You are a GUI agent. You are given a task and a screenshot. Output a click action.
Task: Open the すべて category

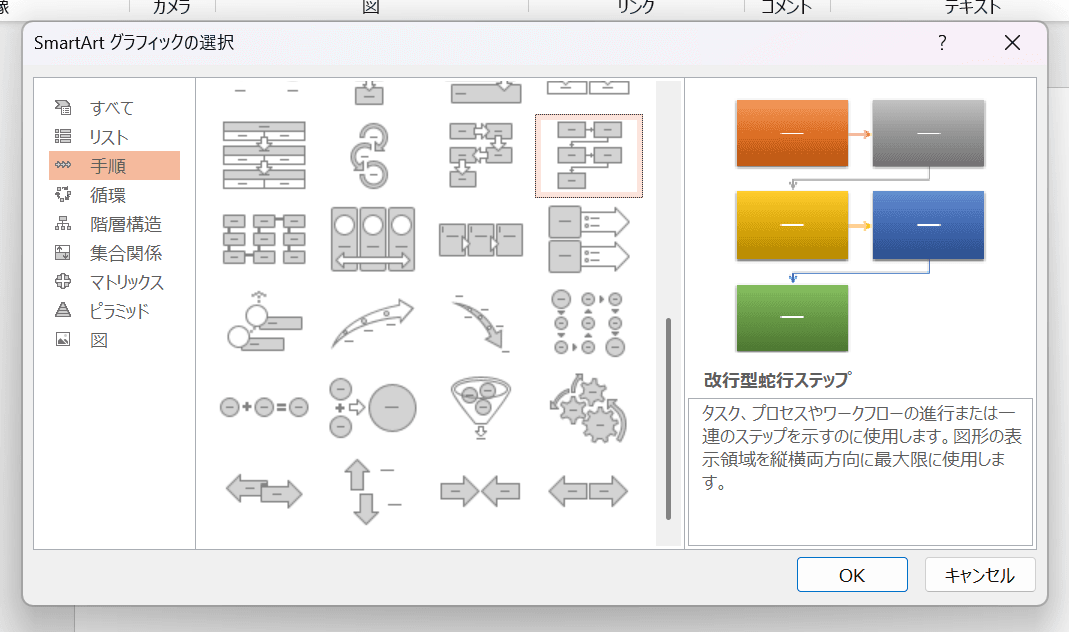click(x=111, y=108)
